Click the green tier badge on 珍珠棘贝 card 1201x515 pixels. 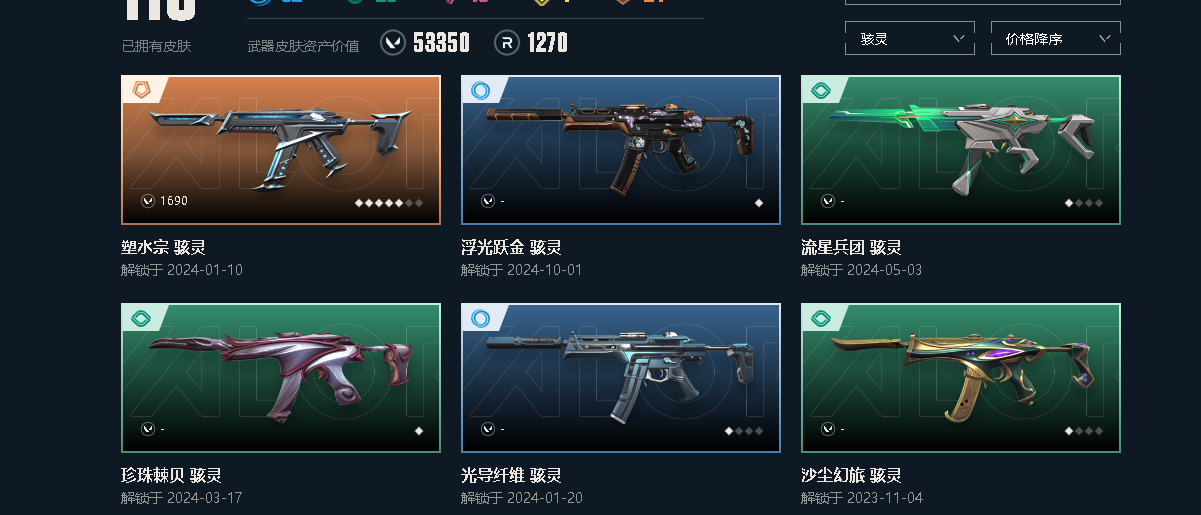coord(141,318)
